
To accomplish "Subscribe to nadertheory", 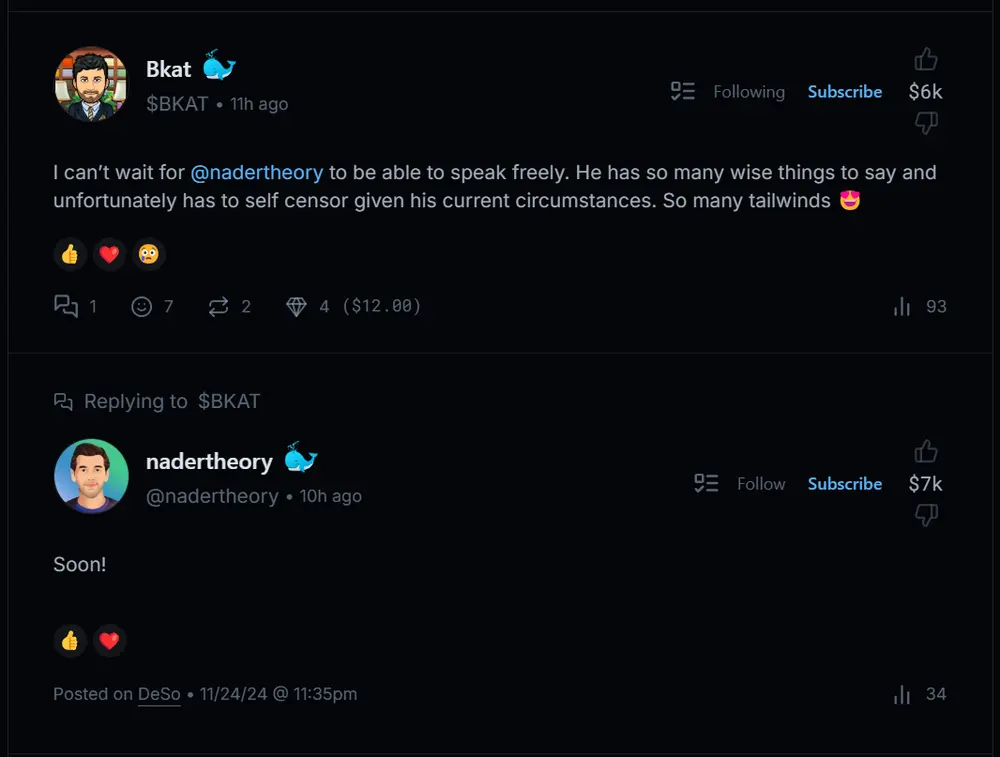I will (845, 484).
